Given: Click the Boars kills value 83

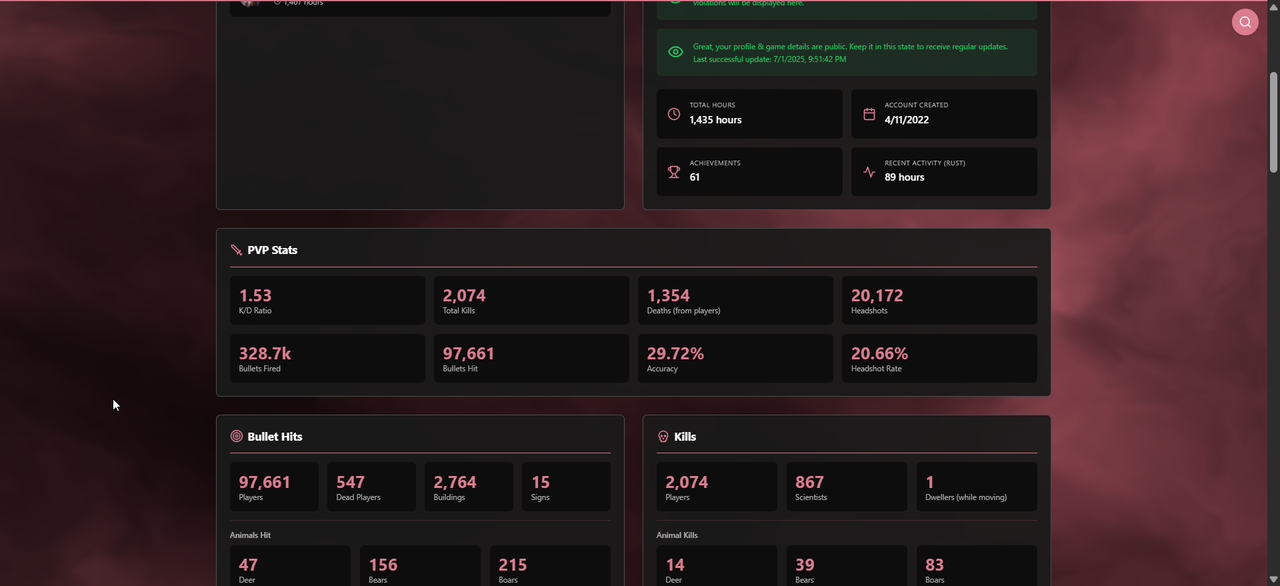Looking at the screenshot, I should [935, 565].
